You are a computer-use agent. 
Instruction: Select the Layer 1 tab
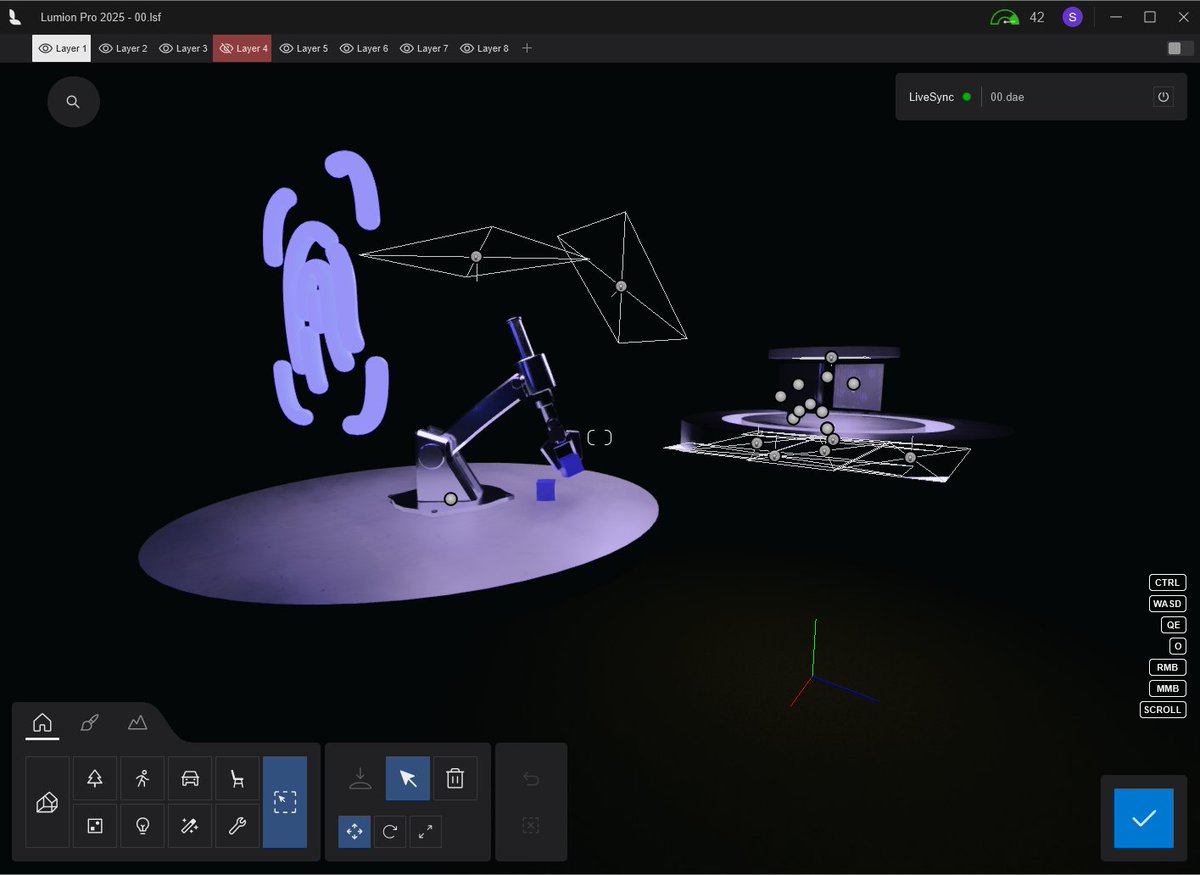(x=61, y=48)
